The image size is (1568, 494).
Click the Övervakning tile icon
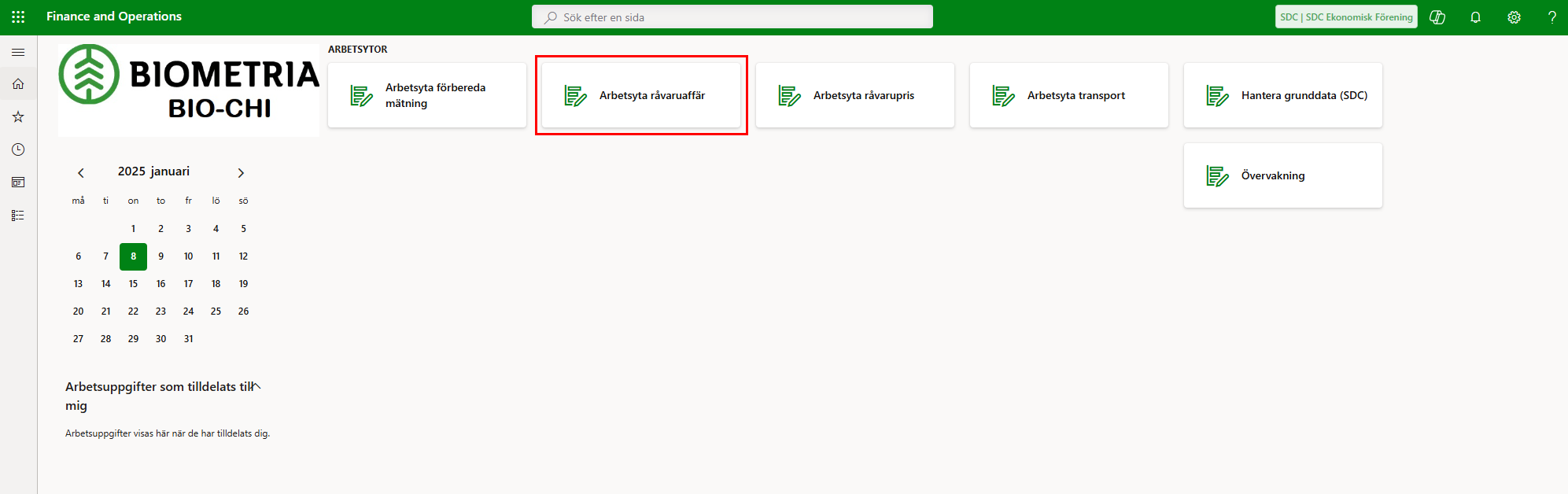[1217, 176]
